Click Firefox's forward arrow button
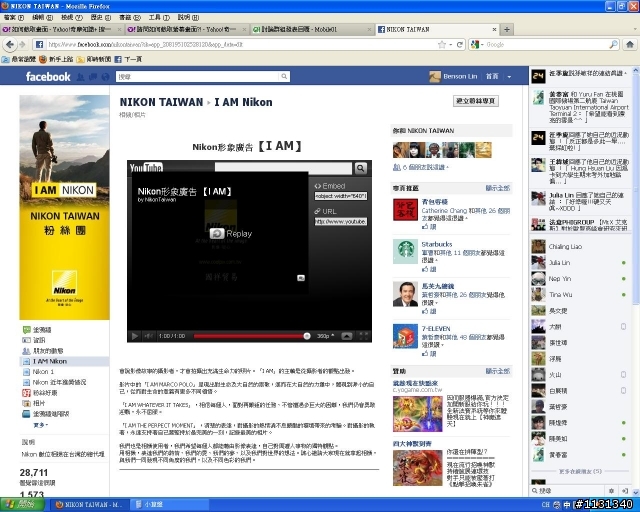The height and width of the screenshot is (512, 640). coord(22,45)
